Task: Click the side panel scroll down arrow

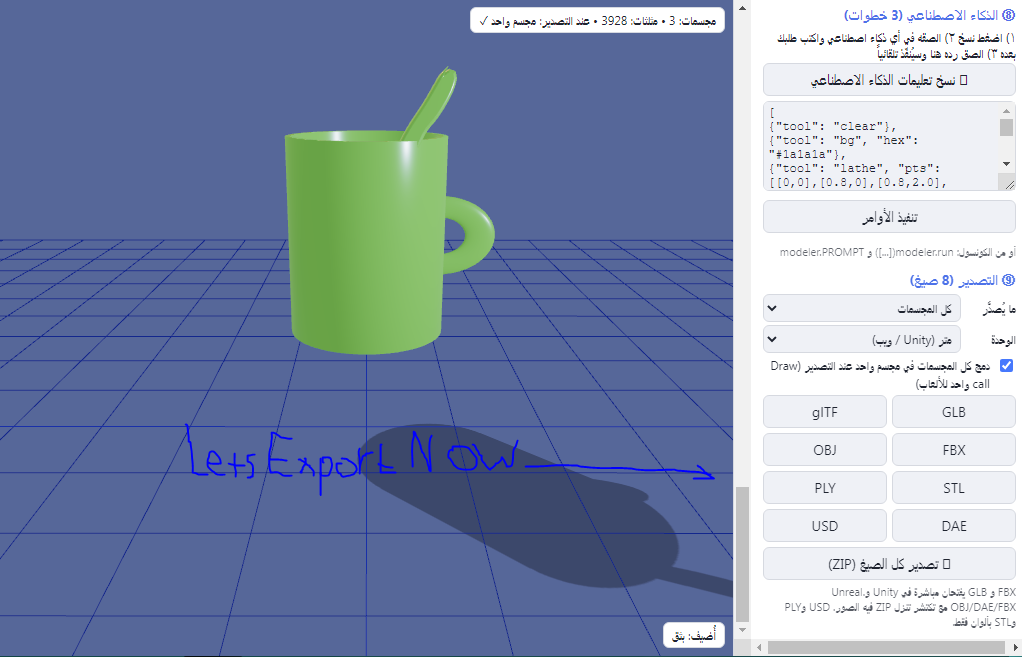Action: click(742, 630)
